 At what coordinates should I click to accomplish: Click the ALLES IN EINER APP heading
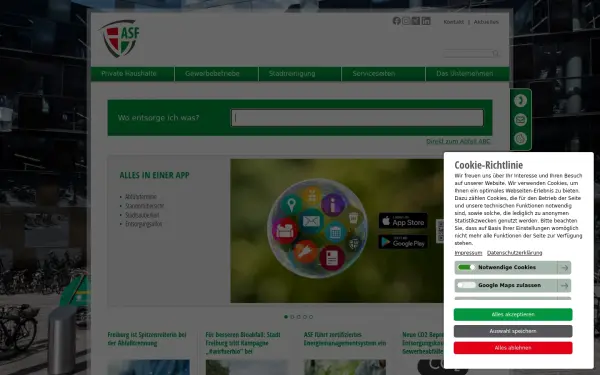[x=155, y=175]
